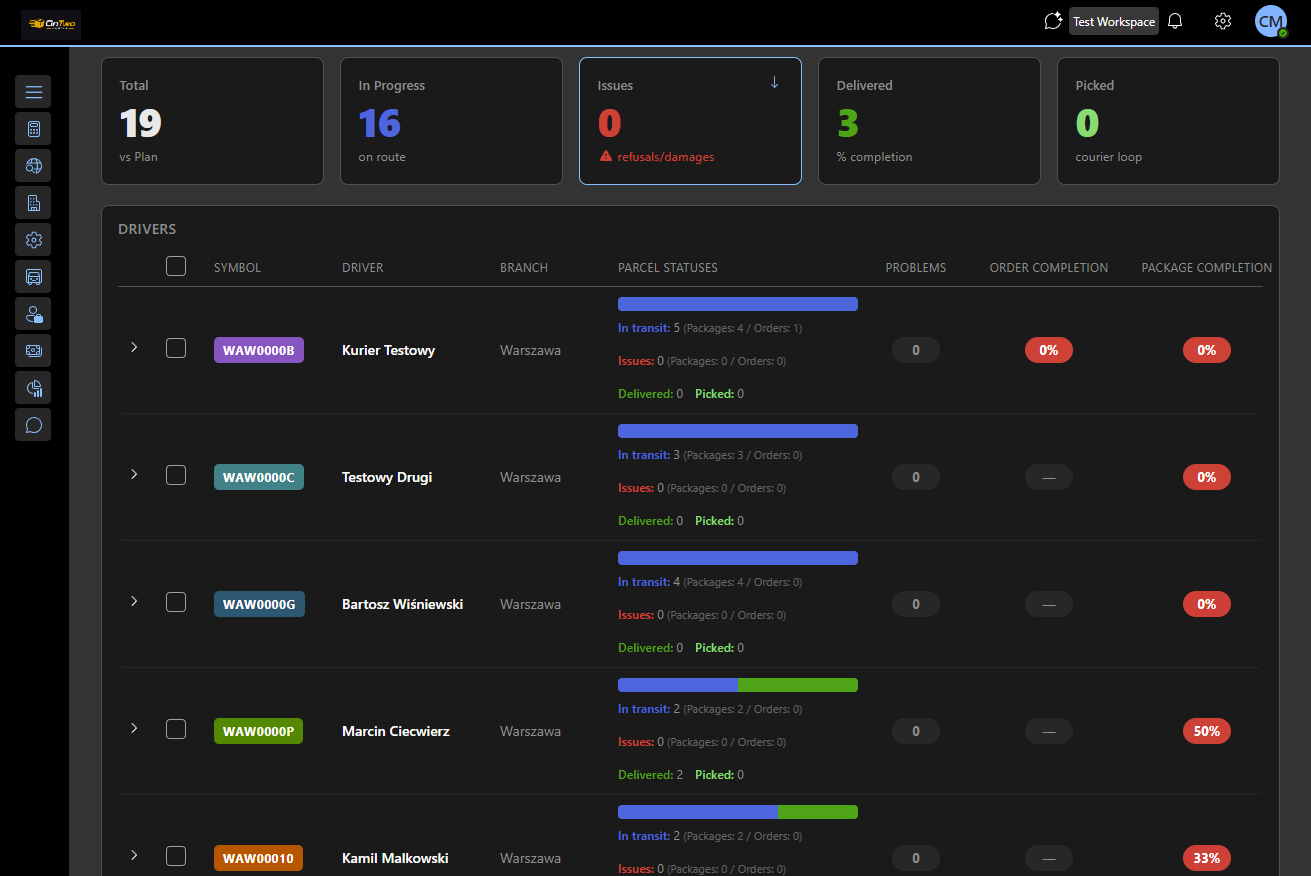The width and height of the screenshot is (1311, 876).
Task: Check the box for Testowy Drugi row
Action: point(176,475)
